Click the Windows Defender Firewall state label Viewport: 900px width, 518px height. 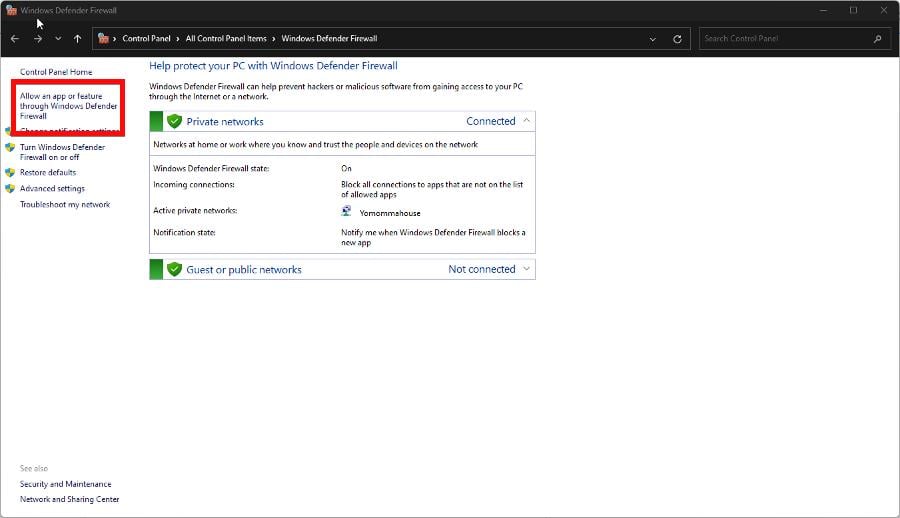click(x=211, y=168)
